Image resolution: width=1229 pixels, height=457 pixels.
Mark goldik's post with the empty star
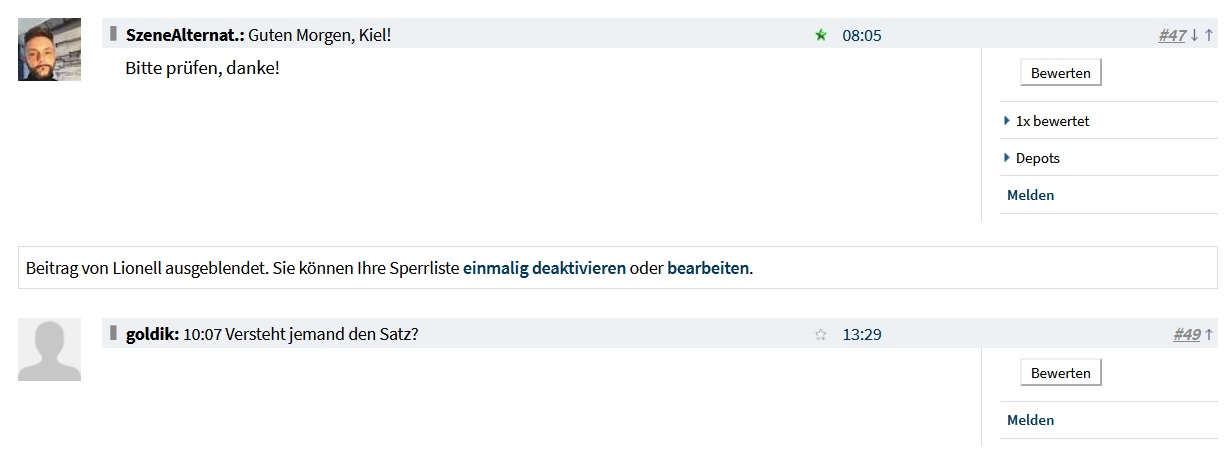pyautogui.click(x=821, y=335)
